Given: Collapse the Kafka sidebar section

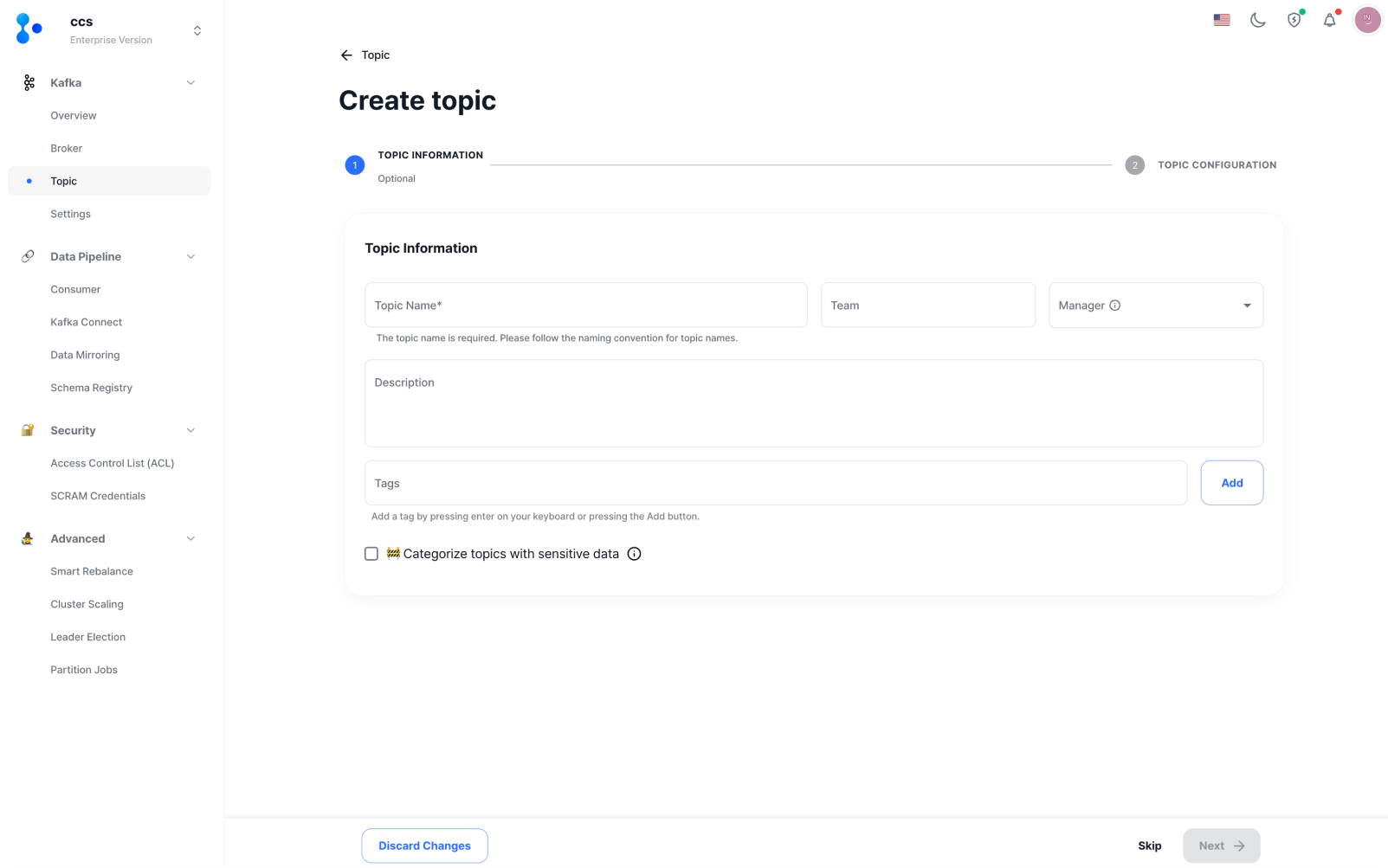Looking at the screenshot, I should point(190,83).
